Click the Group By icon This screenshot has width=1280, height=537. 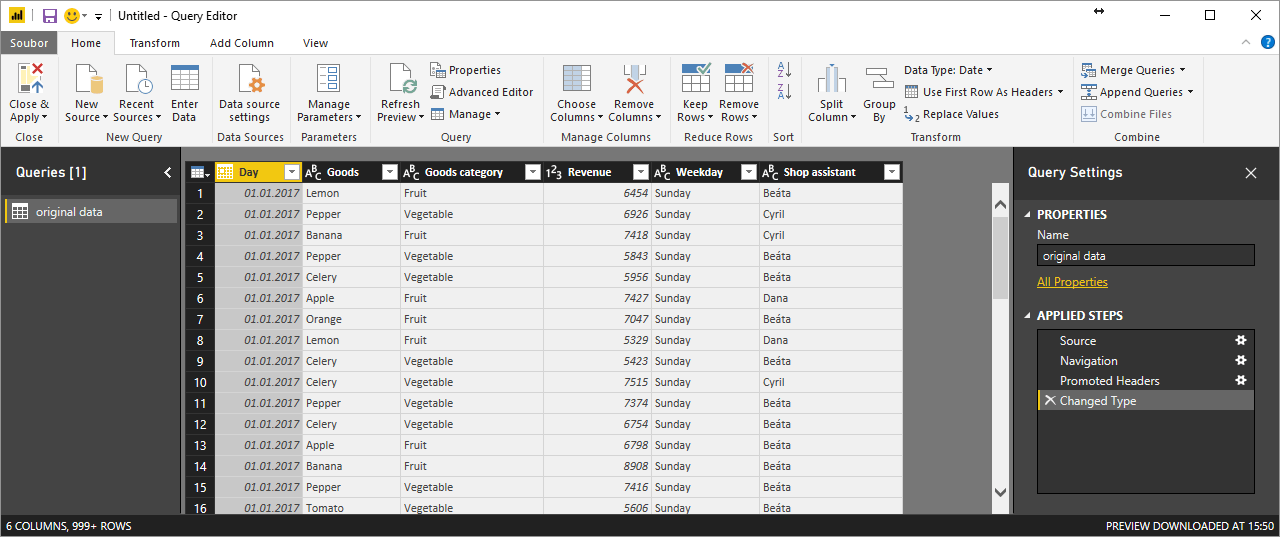pos(879,79)
